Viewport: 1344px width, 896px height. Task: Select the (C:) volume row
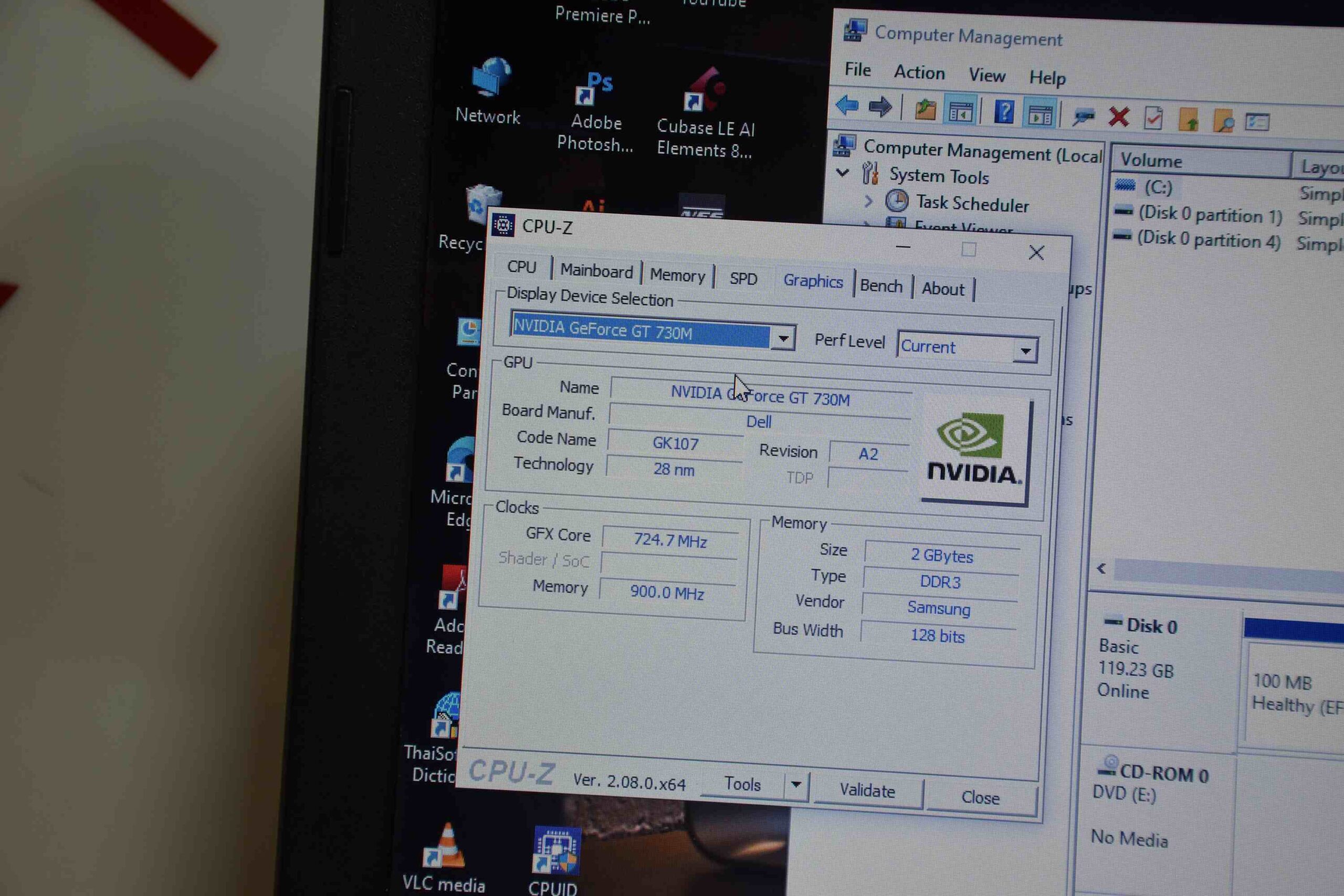1158,187
